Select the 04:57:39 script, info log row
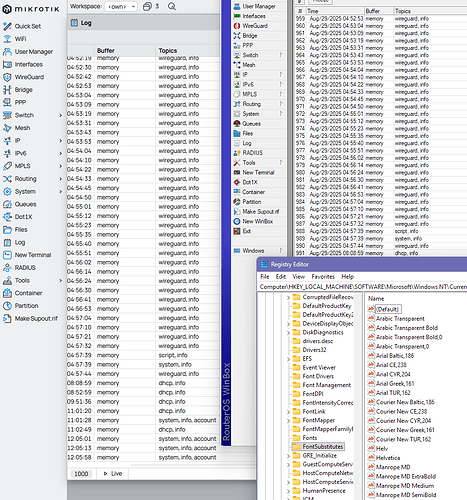The image size is (467, 500). pyautogui.click(x=143, y=355)
